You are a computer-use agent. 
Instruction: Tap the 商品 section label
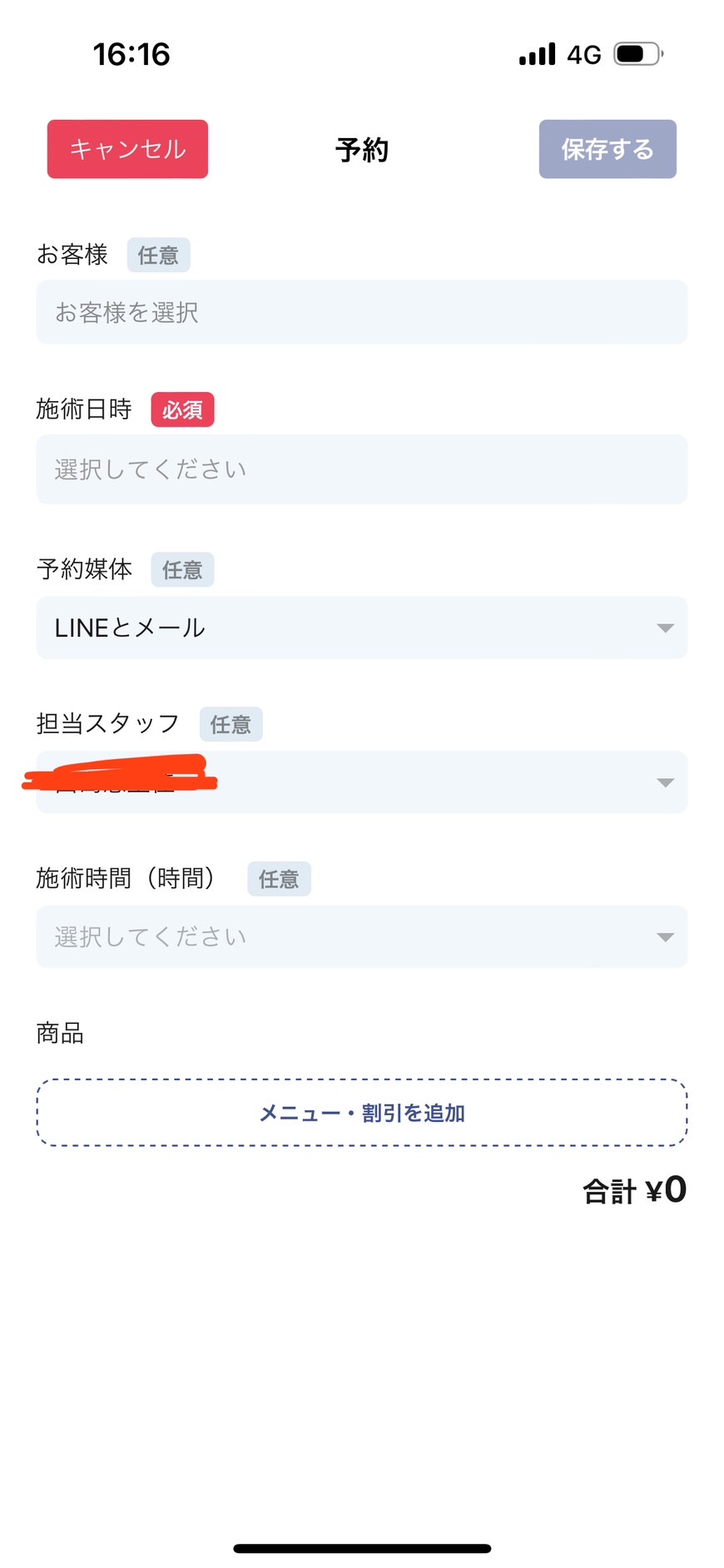coord(60,1033)
